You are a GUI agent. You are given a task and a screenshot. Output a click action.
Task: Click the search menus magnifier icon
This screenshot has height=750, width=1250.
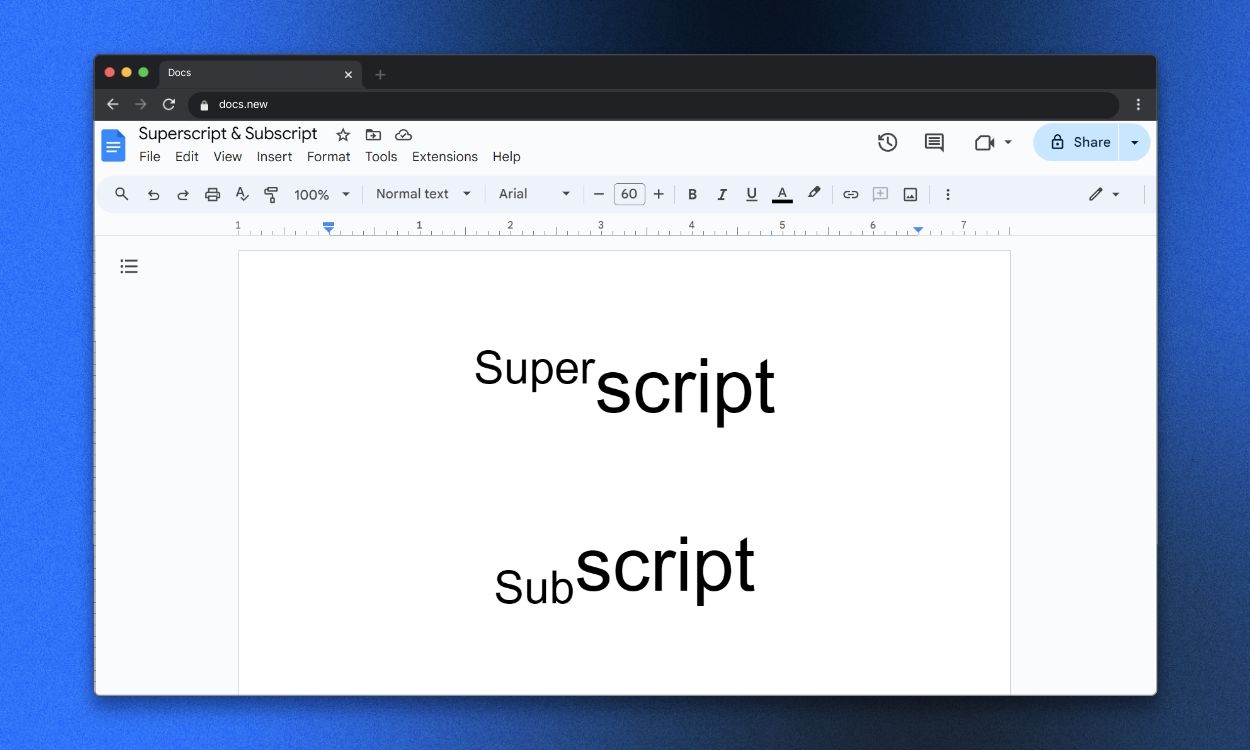pos(122,194)
